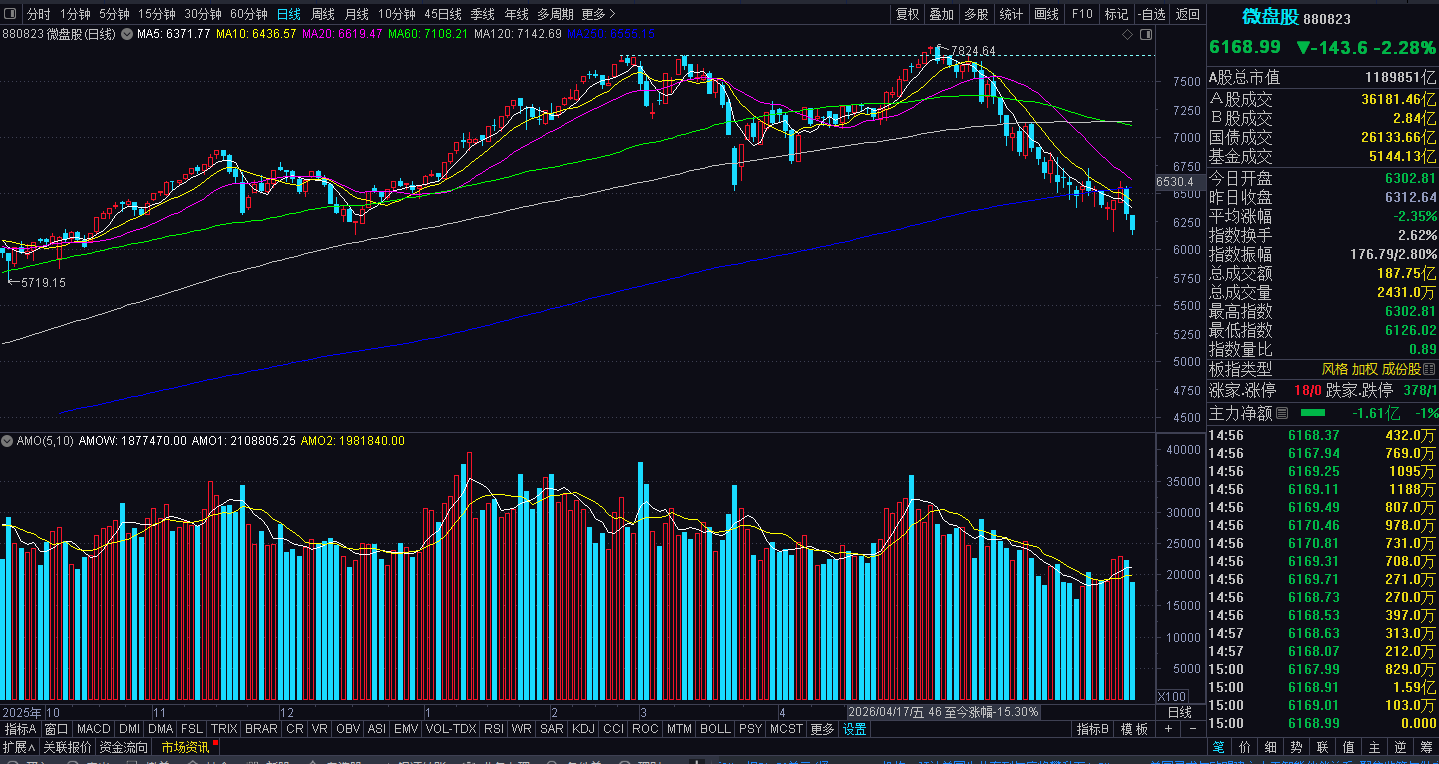
Task: Open the F10 company info button
Action: coord(1082,14)
